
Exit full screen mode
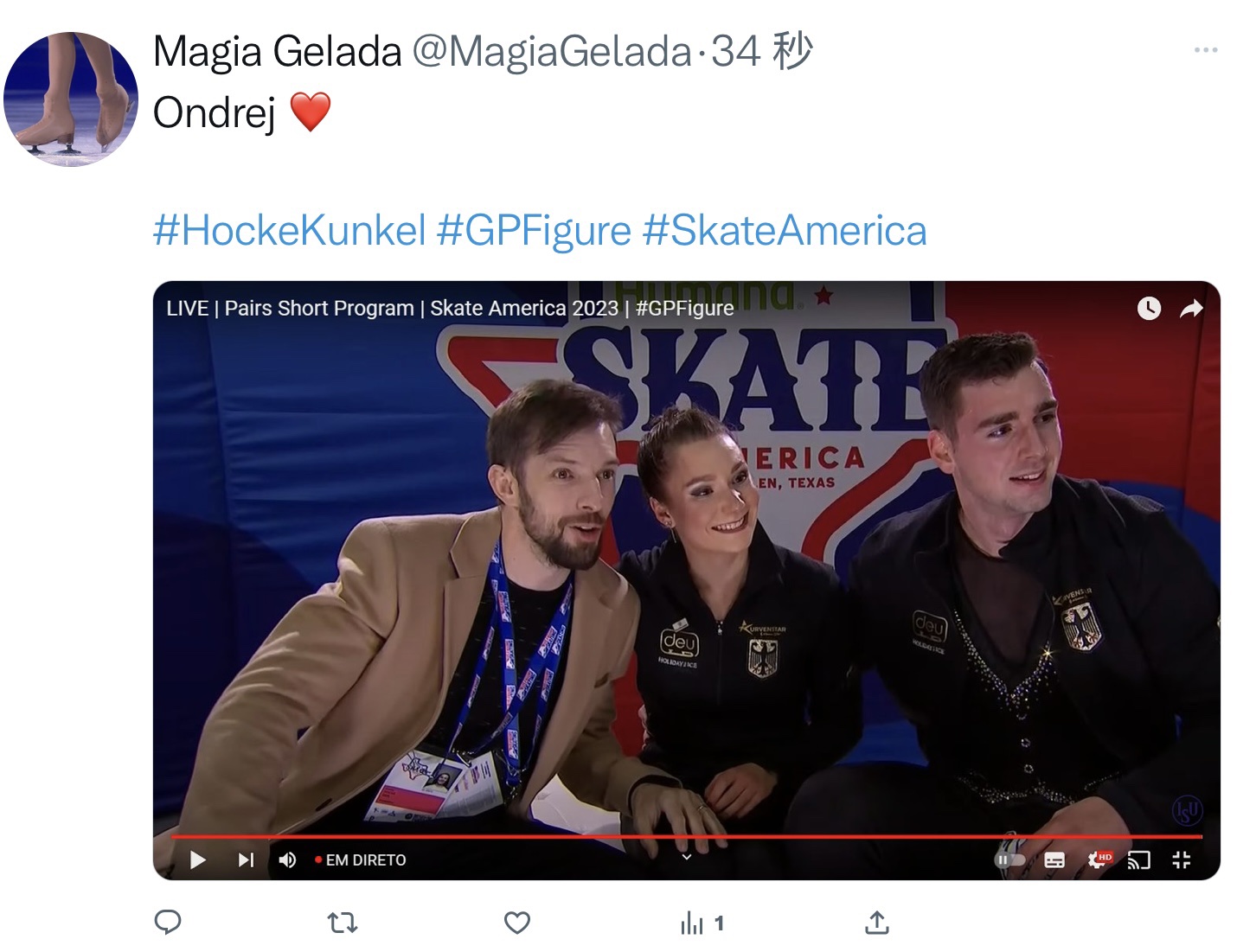1181,859
